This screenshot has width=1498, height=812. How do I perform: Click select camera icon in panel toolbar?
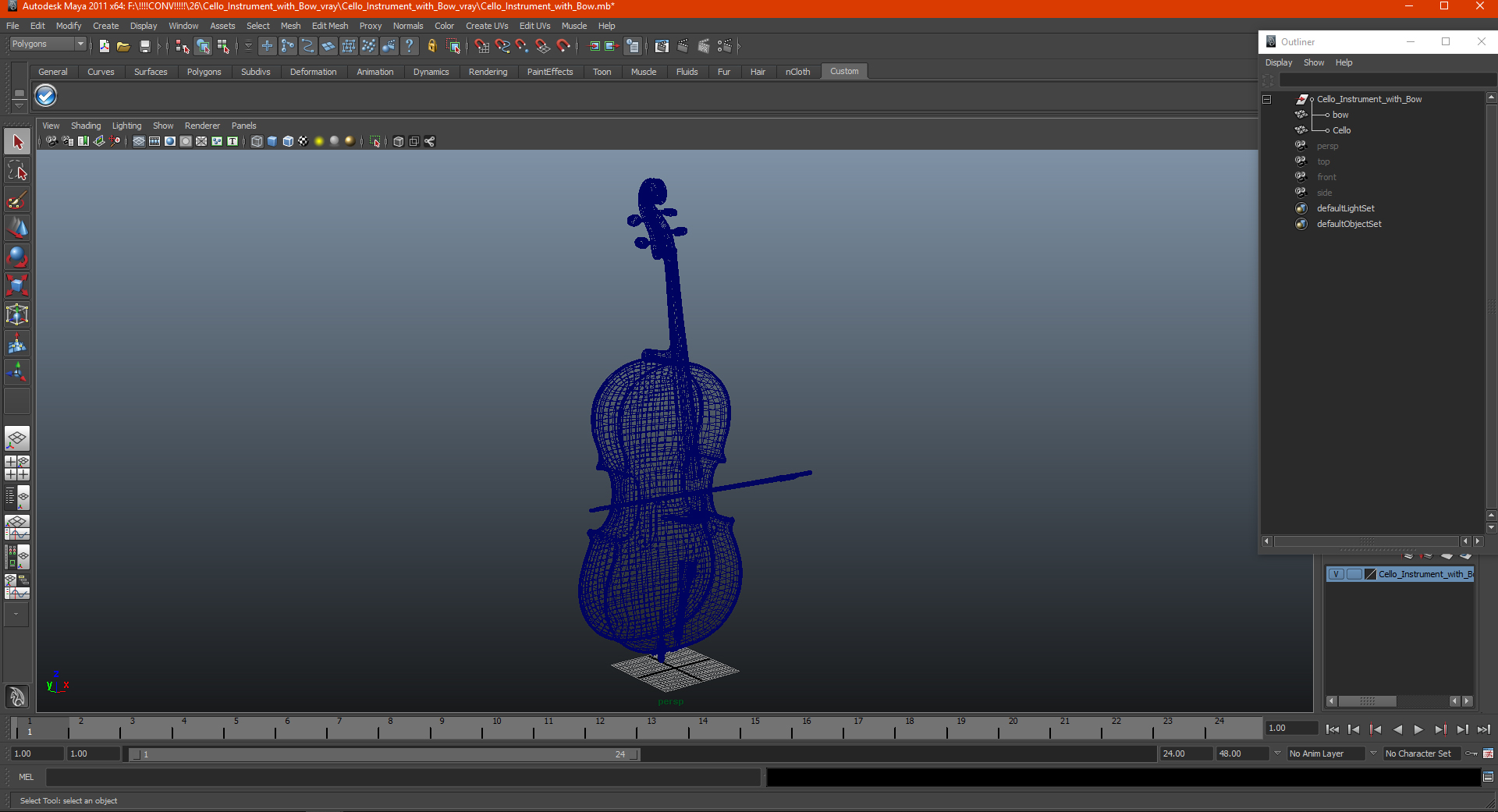point(51,141)
